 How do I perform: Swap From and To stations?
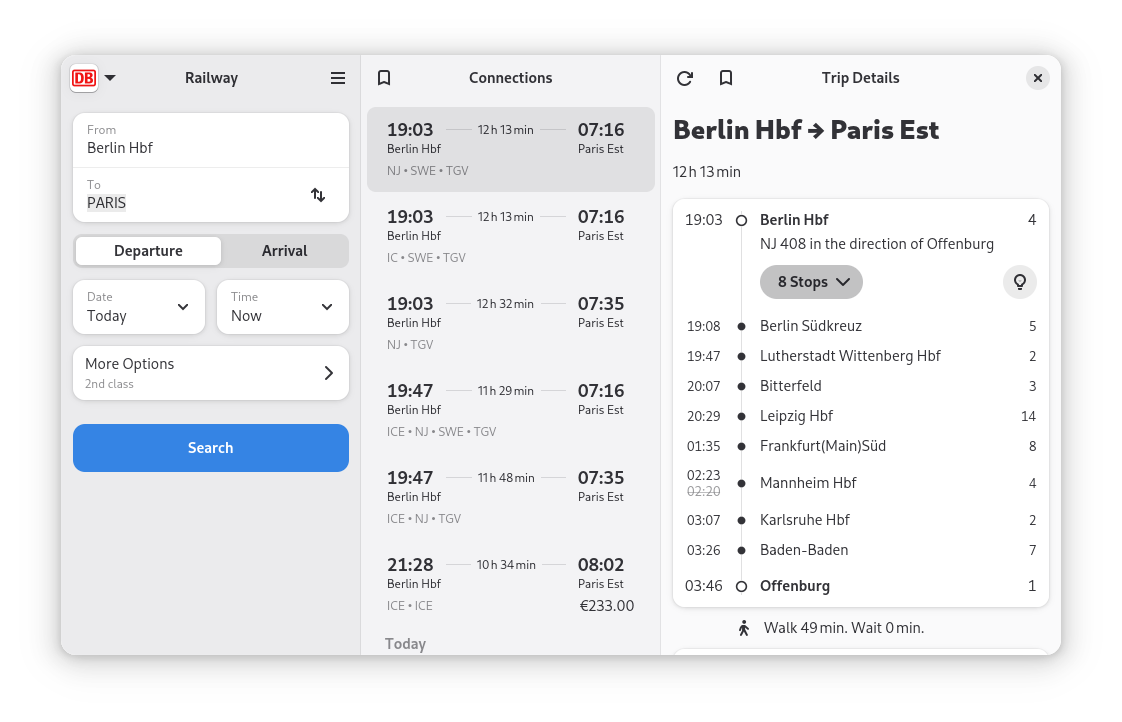coord(318,195)
